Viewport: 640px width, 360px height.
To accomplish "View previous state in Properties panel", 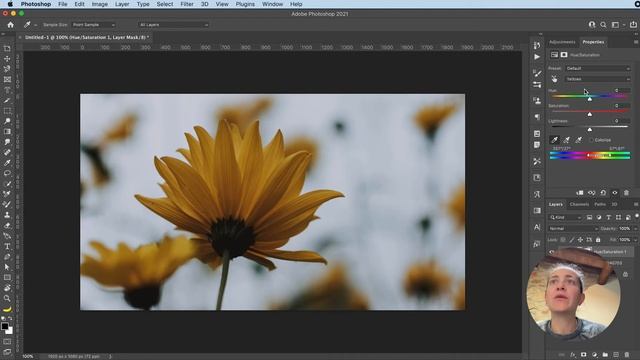I will tap(591, 193).
